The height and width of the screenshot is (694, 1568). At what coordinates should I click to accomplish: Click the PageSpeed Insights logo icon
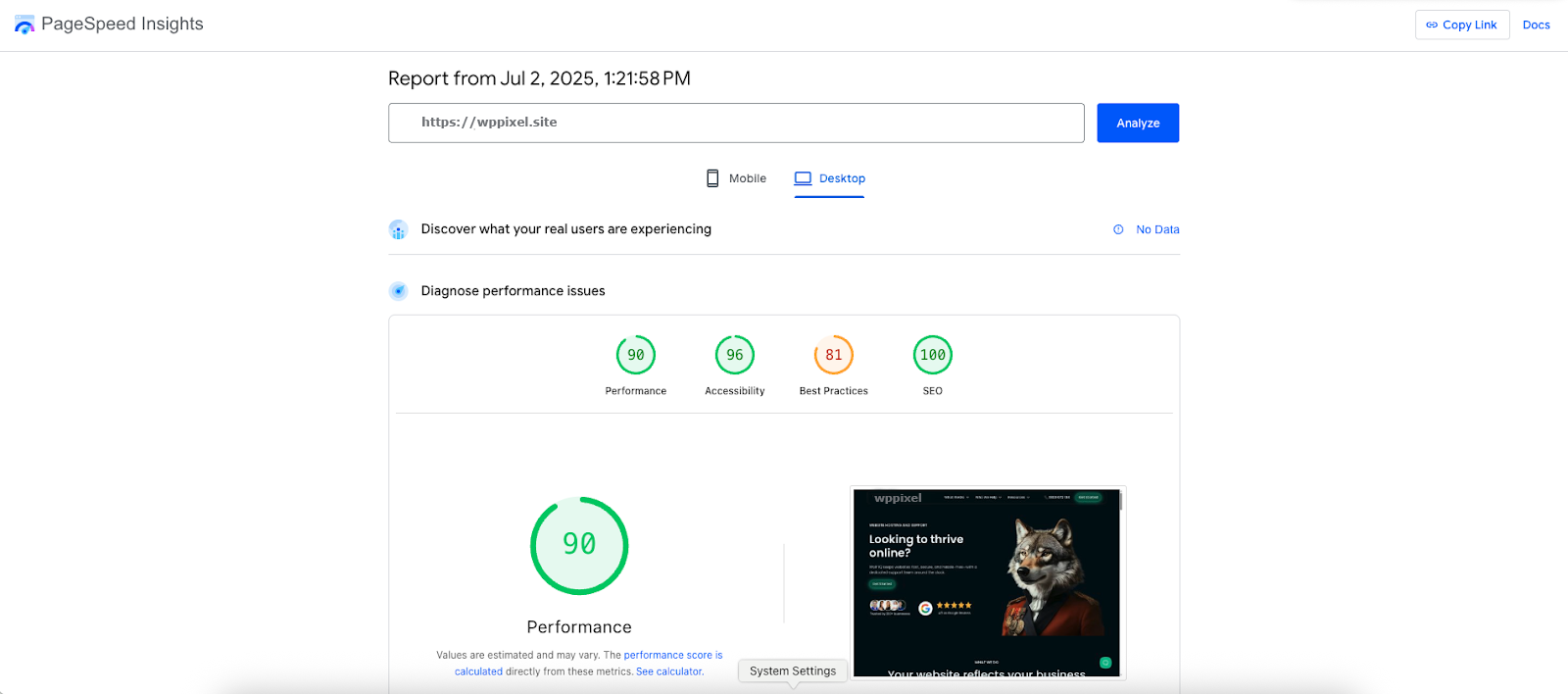[x=24, y=25]
